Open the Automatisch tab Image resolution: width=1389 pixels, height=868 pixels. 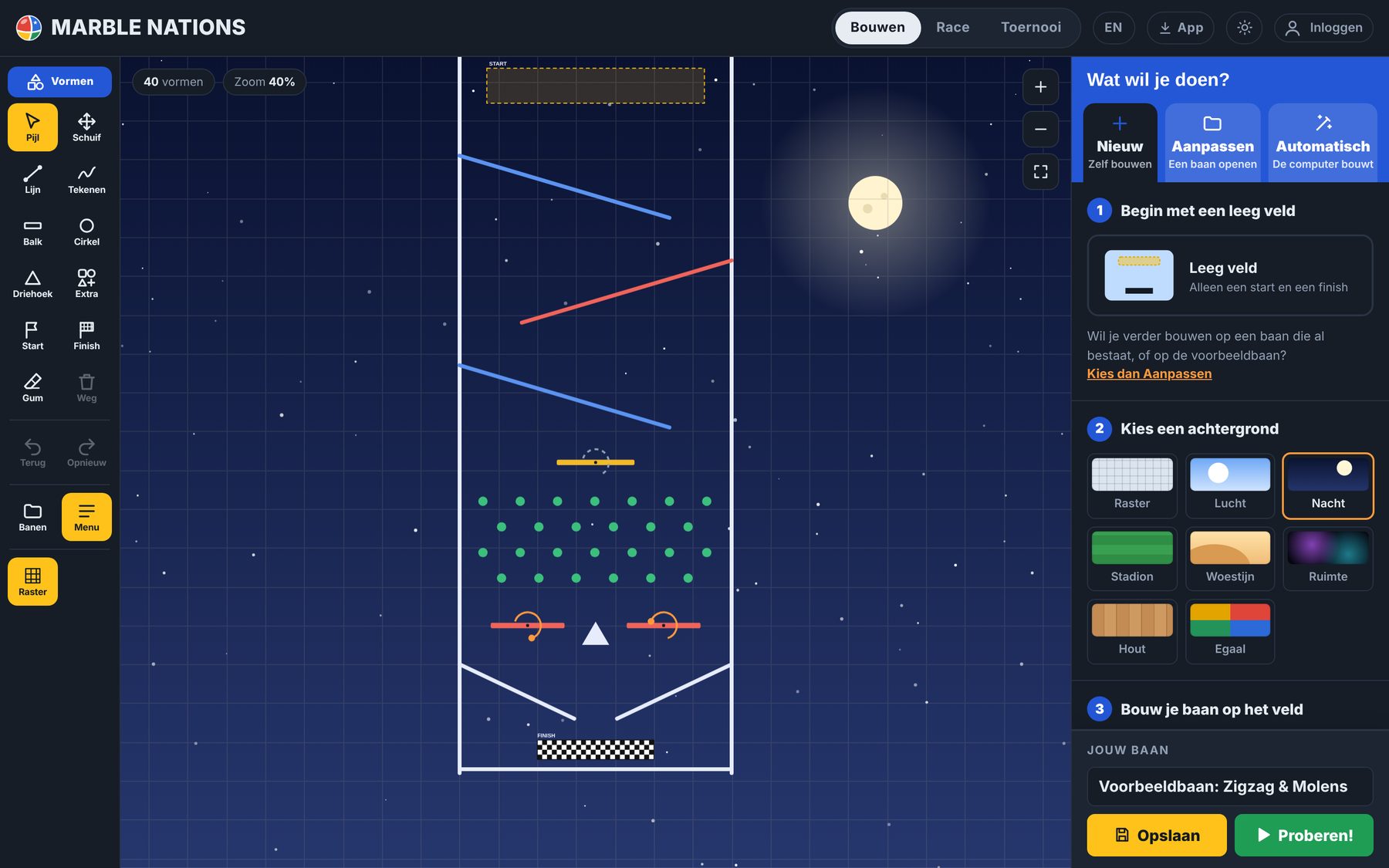[x=1323, y=143]
